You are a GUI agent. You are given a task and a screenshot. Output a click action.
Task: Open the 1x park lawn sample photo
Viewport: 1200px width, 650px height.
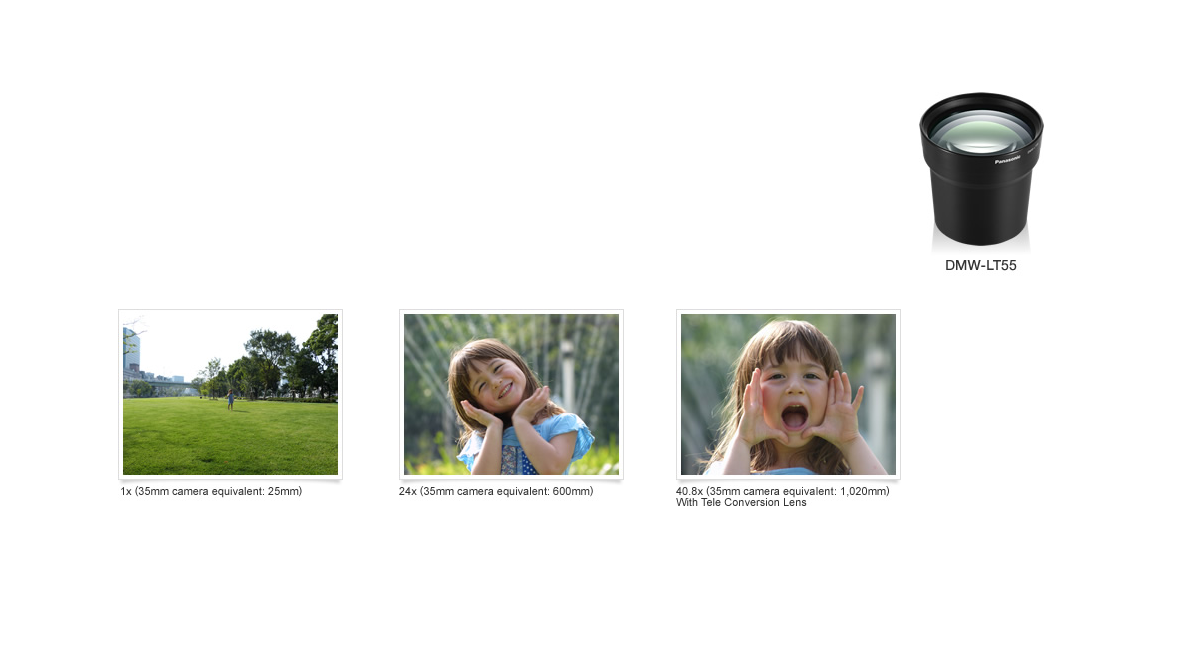tap(230, 394)
